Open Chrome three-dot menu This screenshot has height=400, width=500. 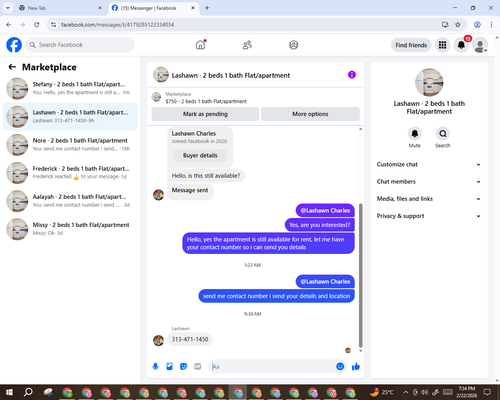491,25
